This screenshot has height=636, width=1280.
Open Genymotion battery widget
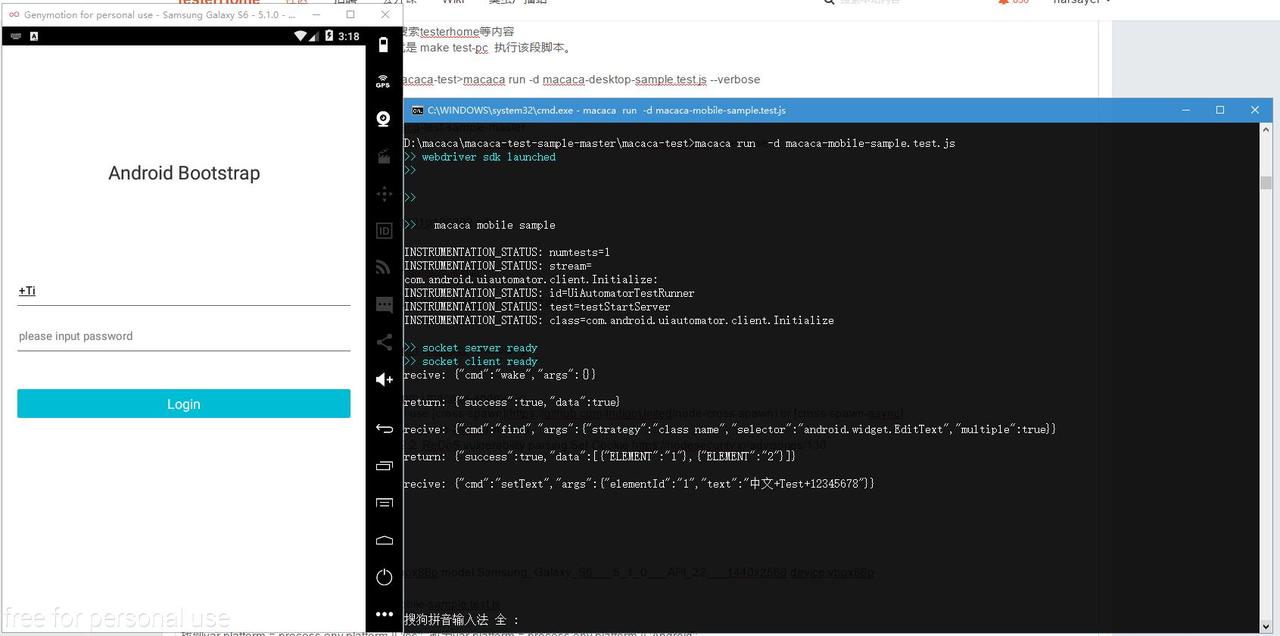coord(384,44)
